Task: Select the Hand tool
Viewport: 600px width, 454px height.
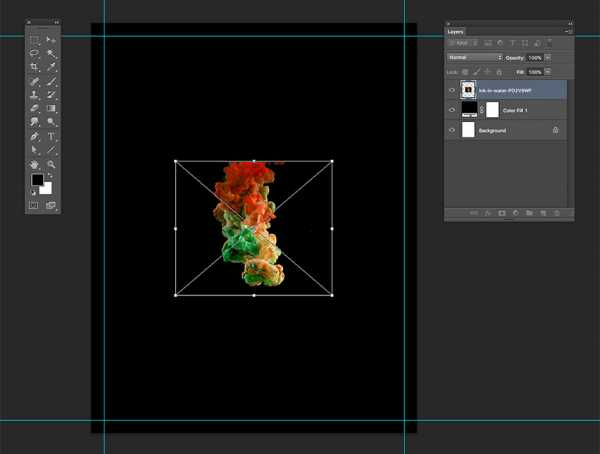Action: click(x=34, y=163)
